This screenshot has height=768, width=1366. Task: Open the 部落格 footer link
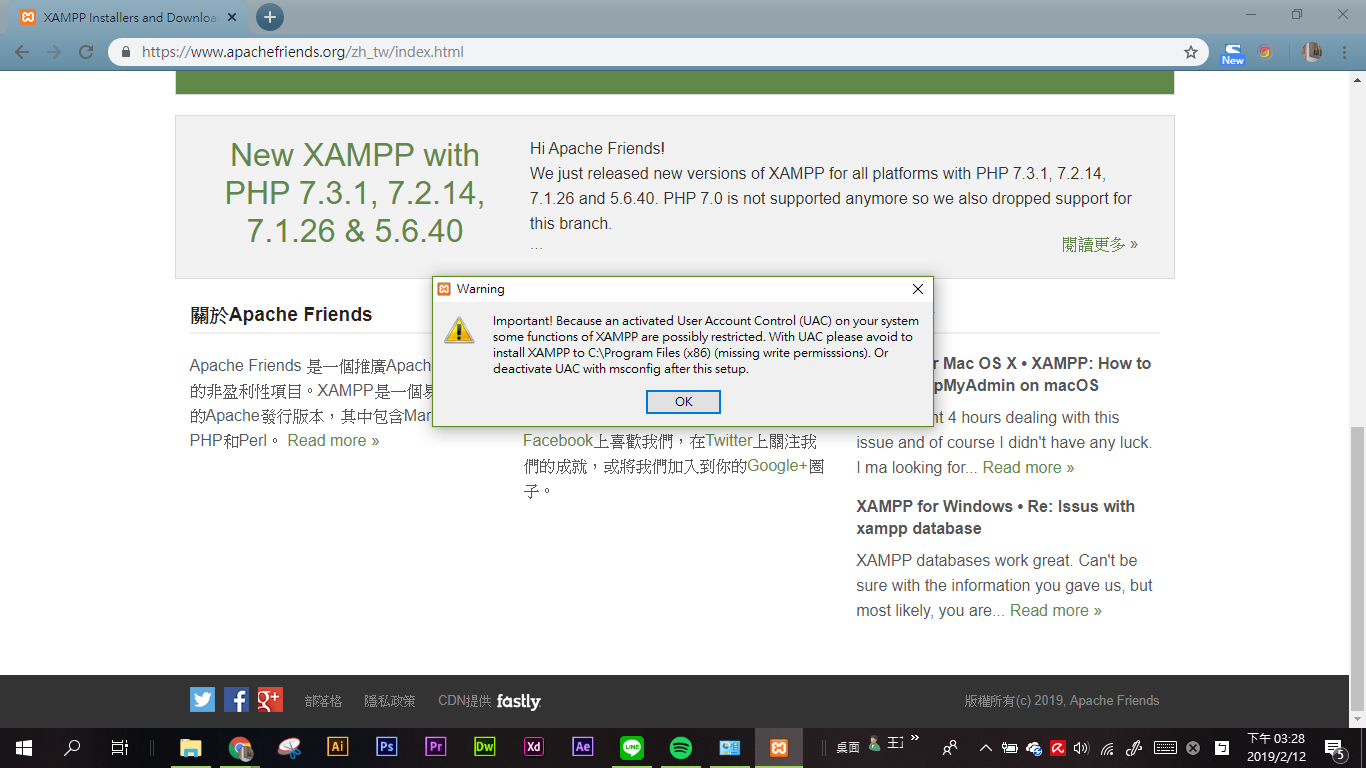[323, 701]
